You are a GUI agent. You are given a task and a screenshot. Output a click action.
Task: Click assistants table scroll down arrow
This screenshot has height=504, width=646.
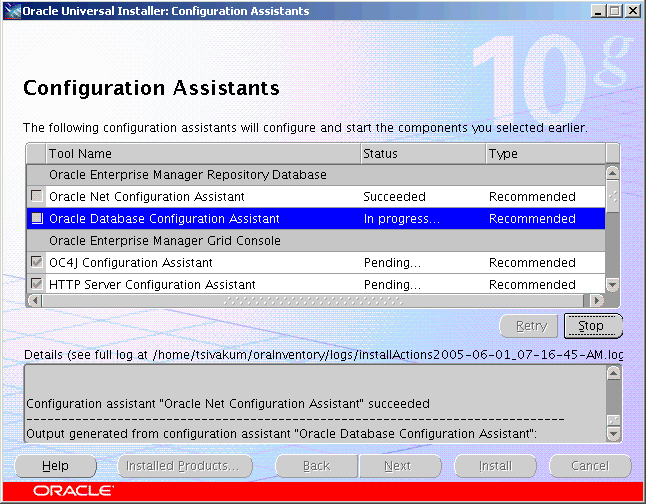[x=613, y=285]
